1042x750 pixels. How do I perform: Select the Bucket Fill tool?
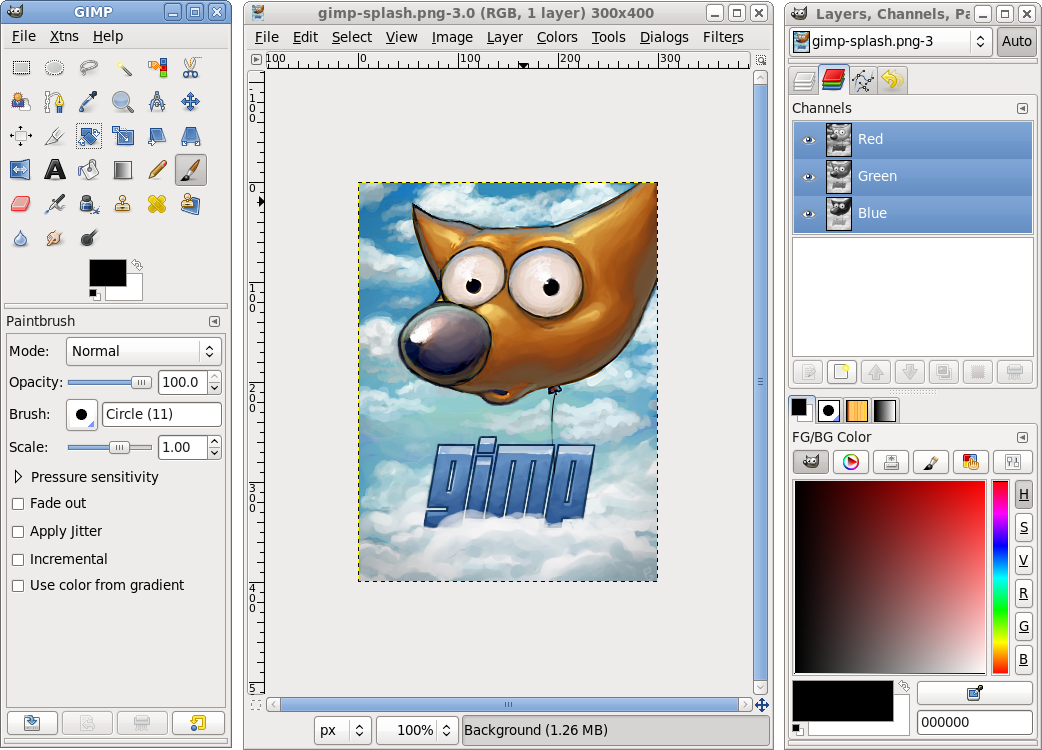88,169
